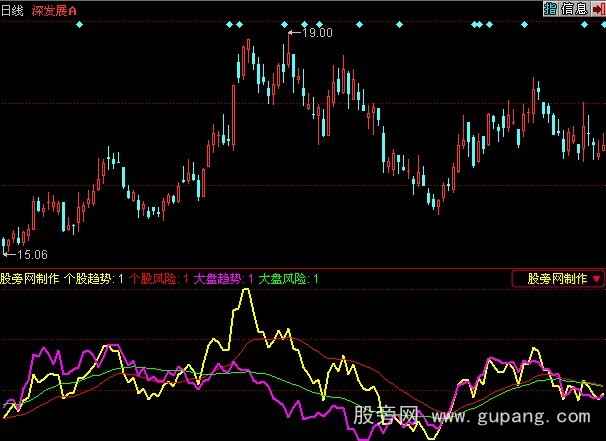
Task: Click the red arrow panel-collapse icon
Action: click(x=599, y=9)
